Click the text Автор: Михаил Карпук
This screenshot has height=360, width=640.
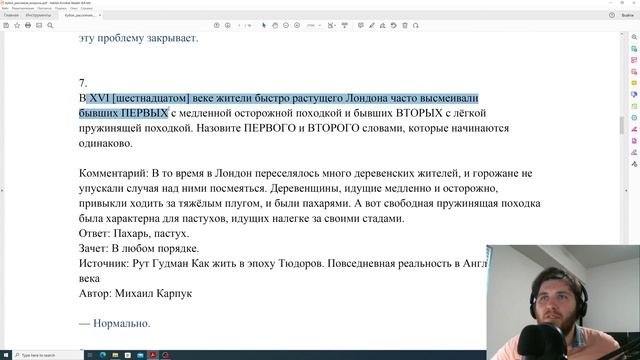[x=136, y=293]
